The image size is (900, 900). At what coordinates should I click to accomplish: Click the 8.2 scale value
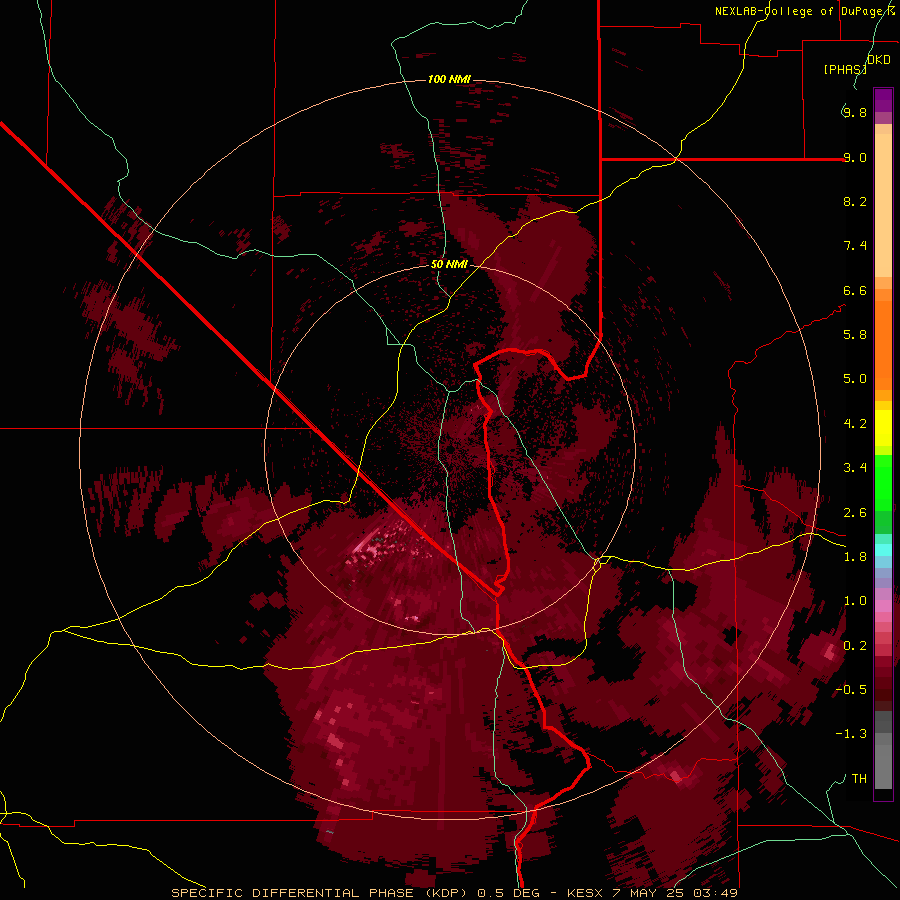point(855,201)
